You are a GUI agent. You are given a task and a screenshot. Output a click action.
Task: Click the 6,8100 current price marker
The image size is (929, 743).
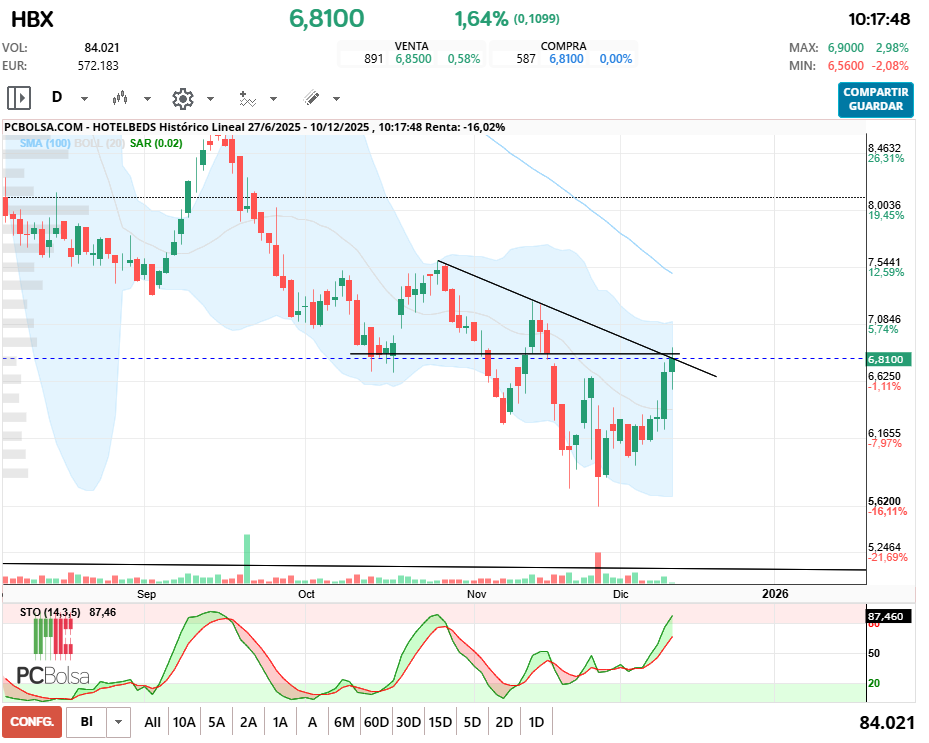tap(886, 359)
